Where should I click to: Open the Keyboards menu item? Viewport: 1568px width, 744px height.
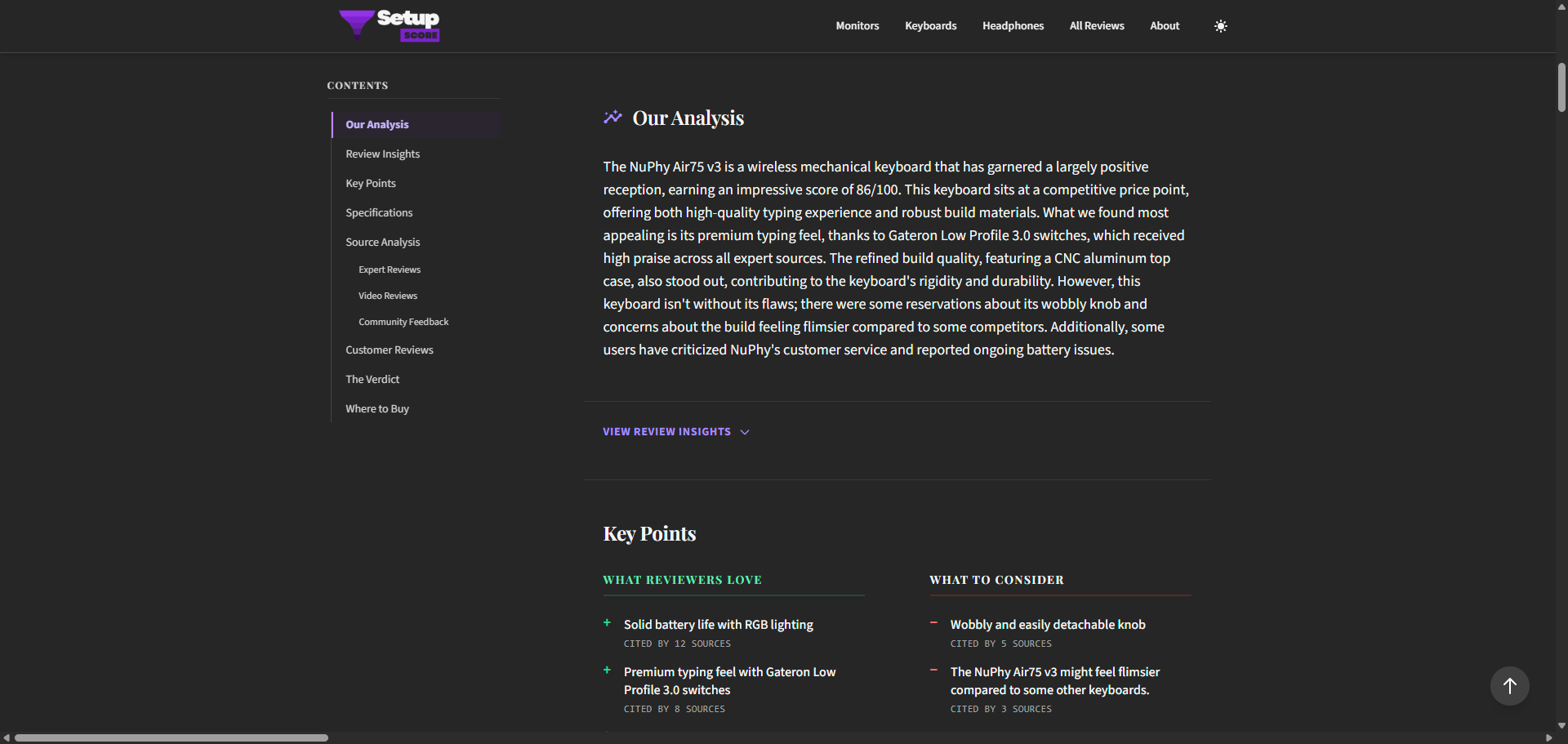[930, 25]
